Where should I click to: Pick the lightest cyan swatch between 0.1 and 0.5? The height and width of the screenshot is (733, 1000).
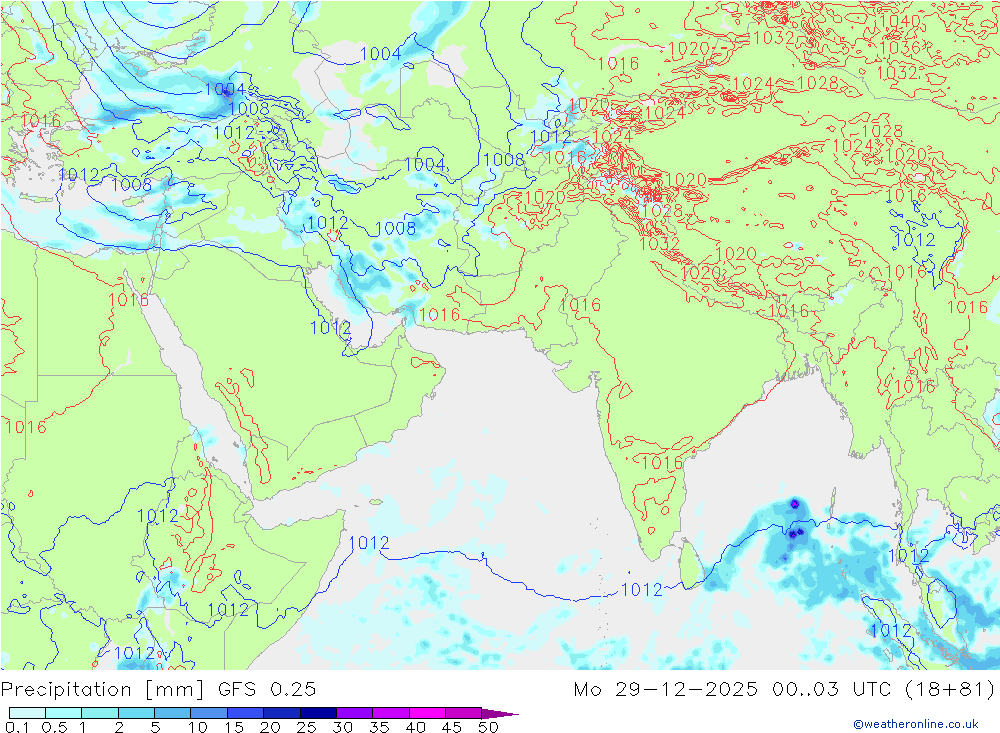point(27,712)
